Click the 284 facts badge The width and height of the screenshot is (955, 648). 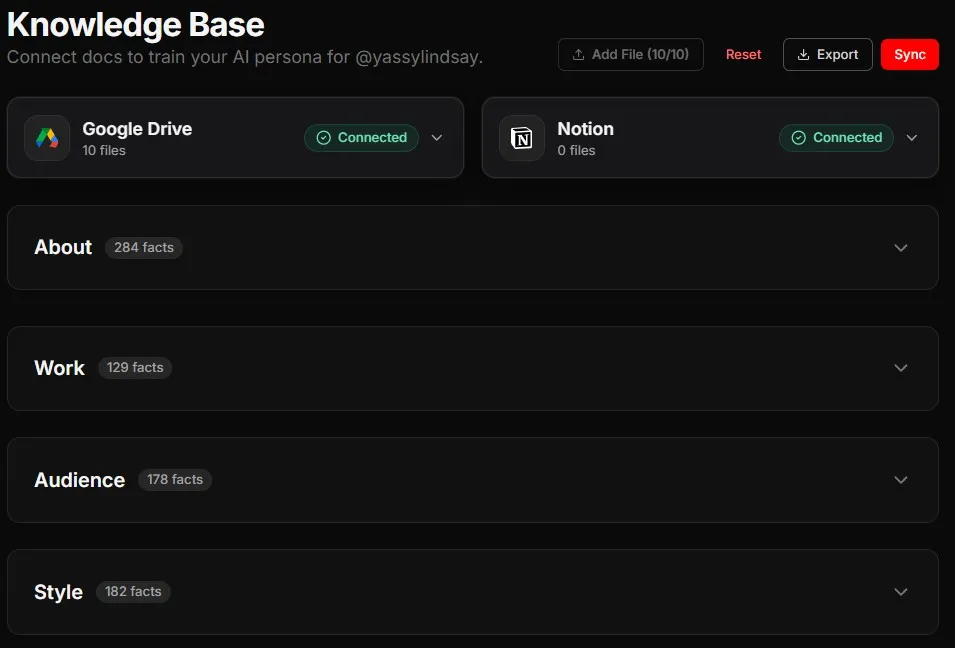click(x=144, y=248)
